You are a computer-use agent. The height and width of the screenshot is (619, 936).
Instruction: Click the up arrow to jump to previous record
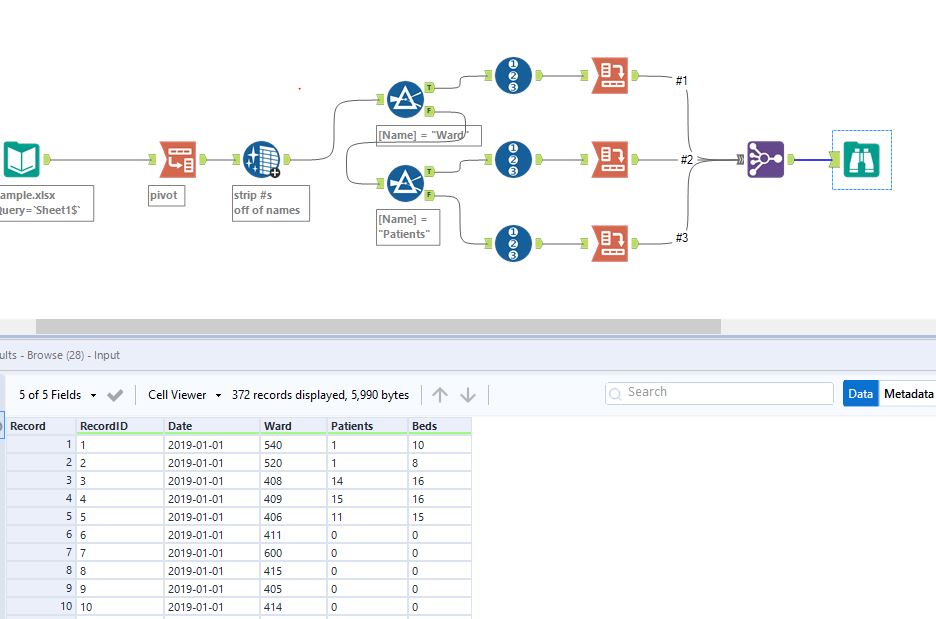pos(440,394)
